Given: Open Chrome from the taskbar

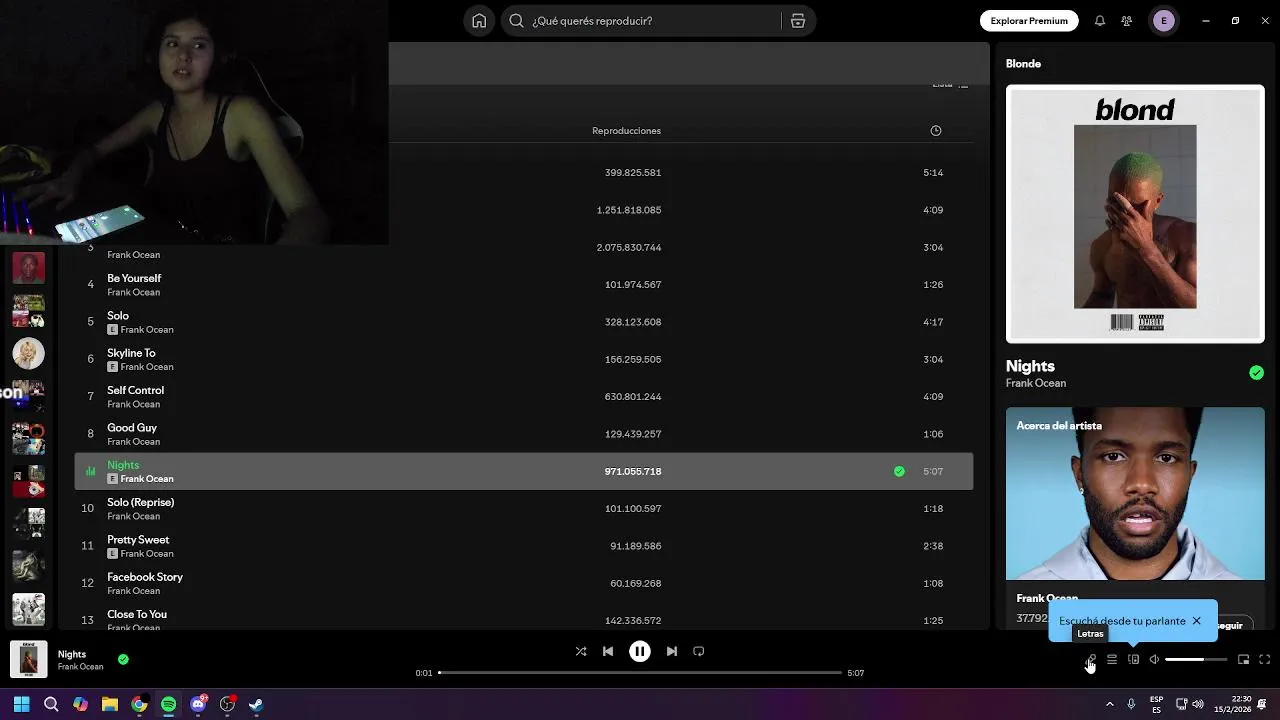Looking at the screenshot, I should pyautogui.click(x=139, y=704).
